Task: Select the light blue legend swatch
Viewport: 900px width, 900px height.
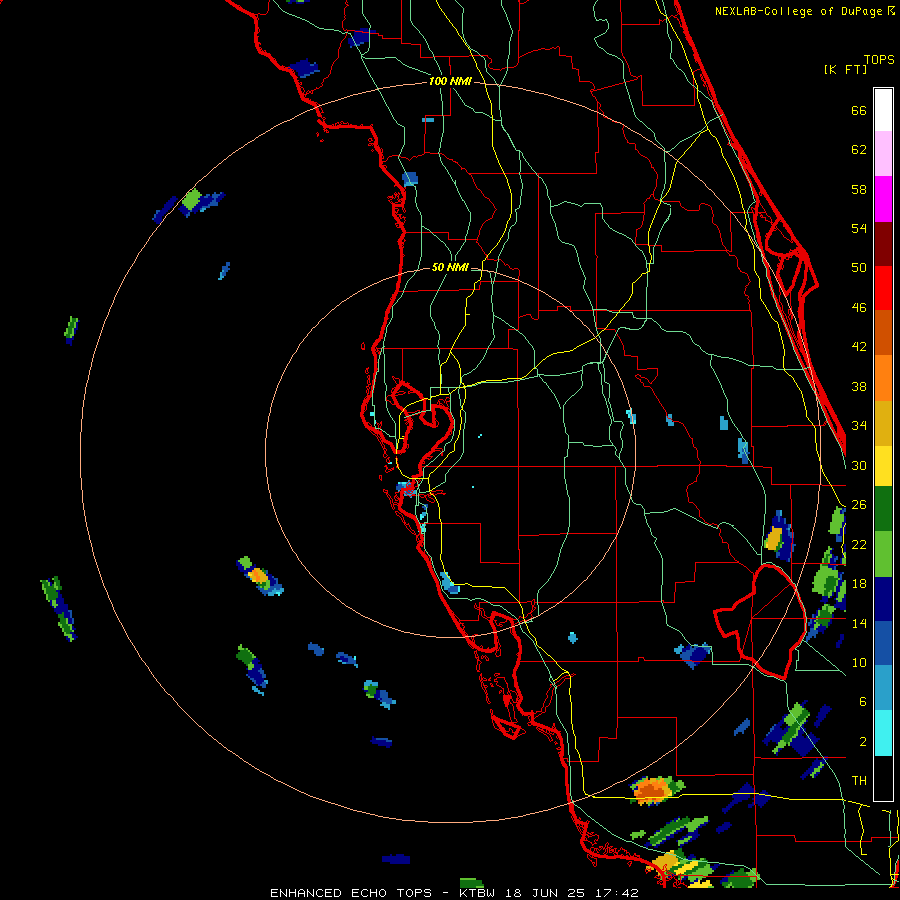Action: (x=883, y=687)
